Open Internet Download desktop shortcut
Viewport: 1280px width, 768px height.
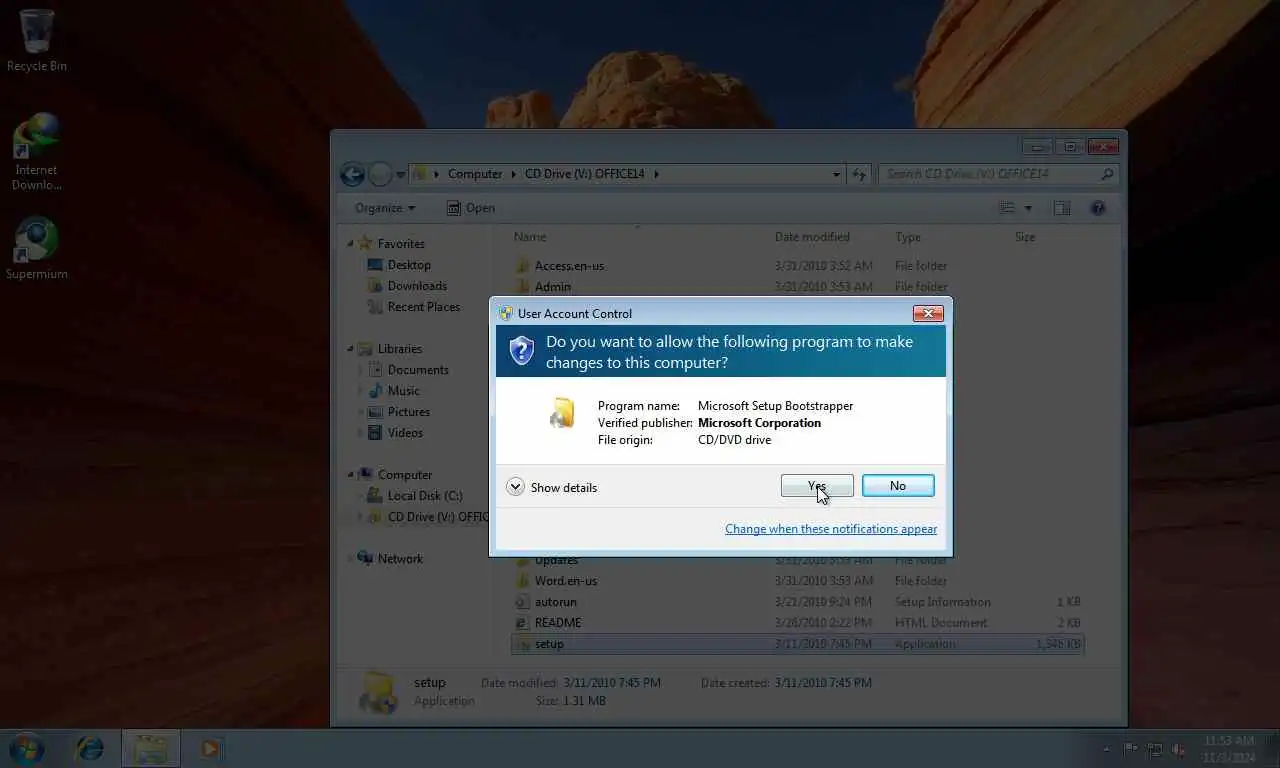pos(37,151)
